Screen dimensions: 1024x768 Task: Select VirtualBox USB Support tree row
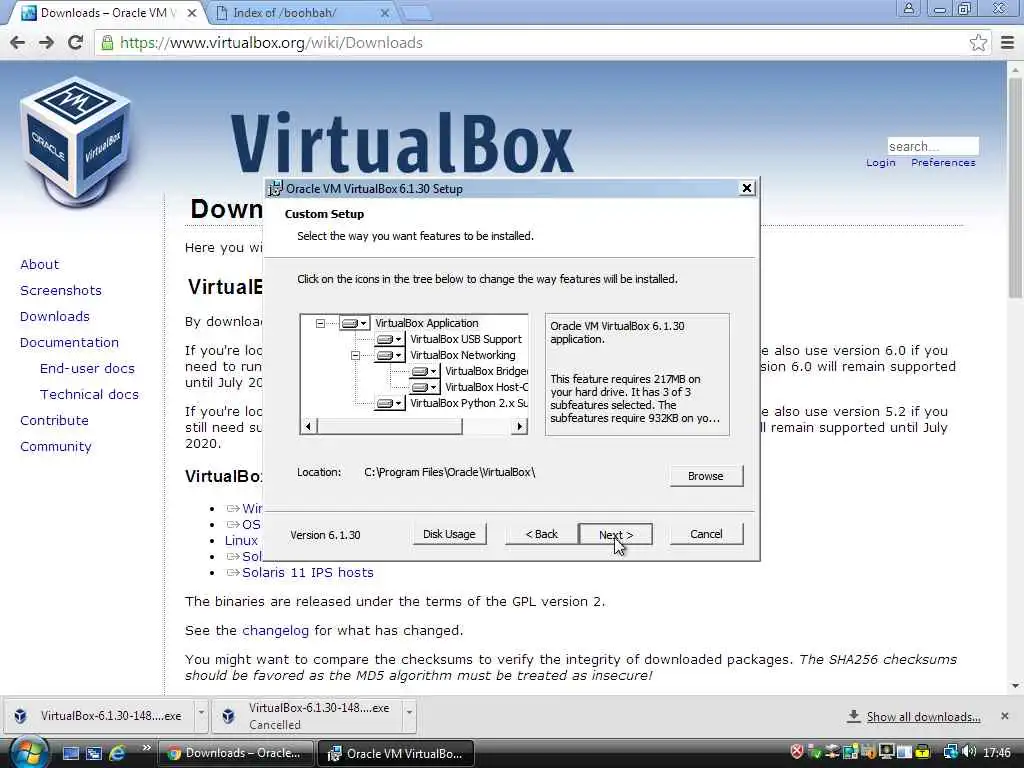click(x=466, y=340)
